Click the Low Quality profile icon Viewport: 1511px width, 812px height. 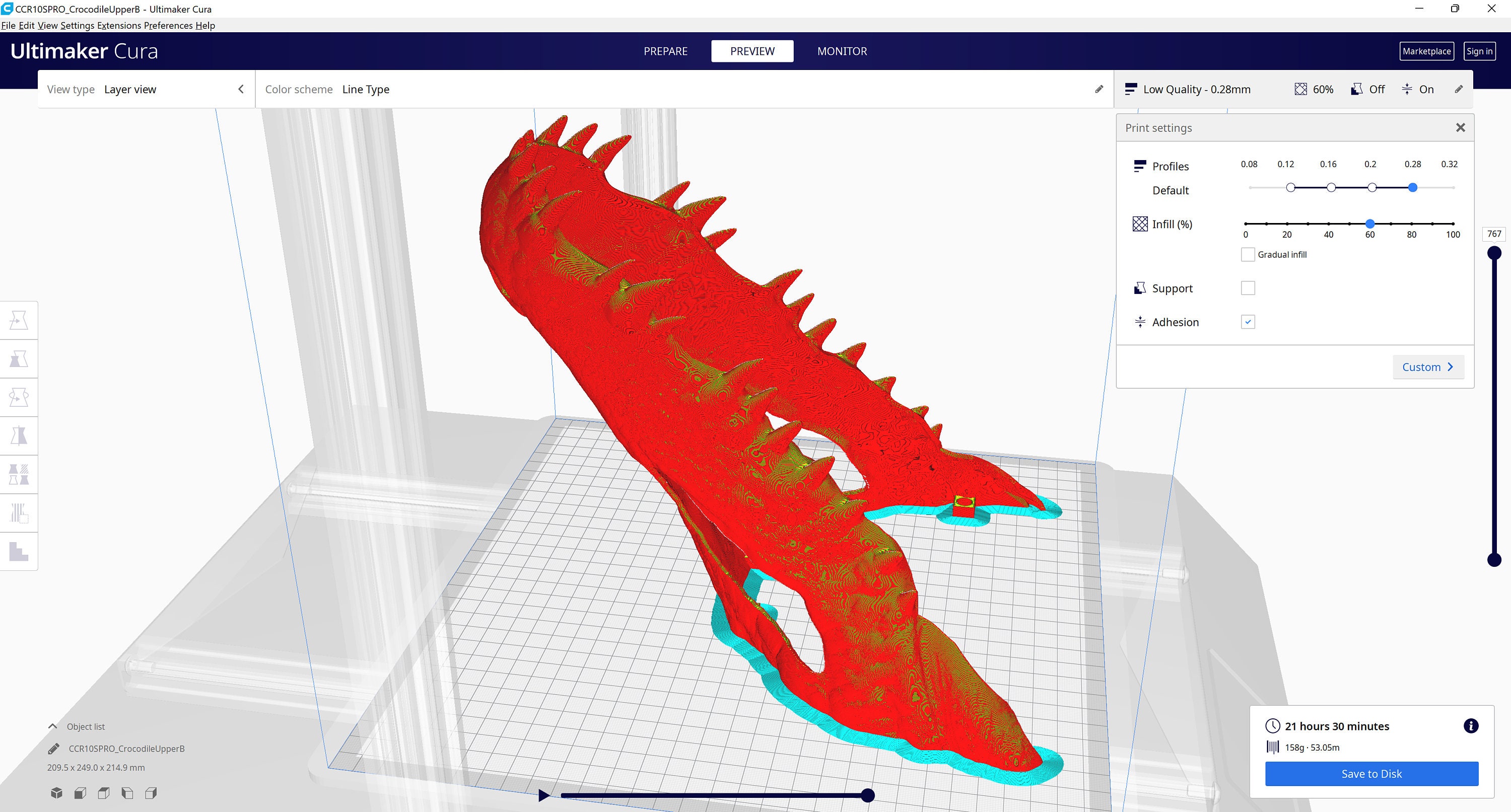tap(1131, 89)
